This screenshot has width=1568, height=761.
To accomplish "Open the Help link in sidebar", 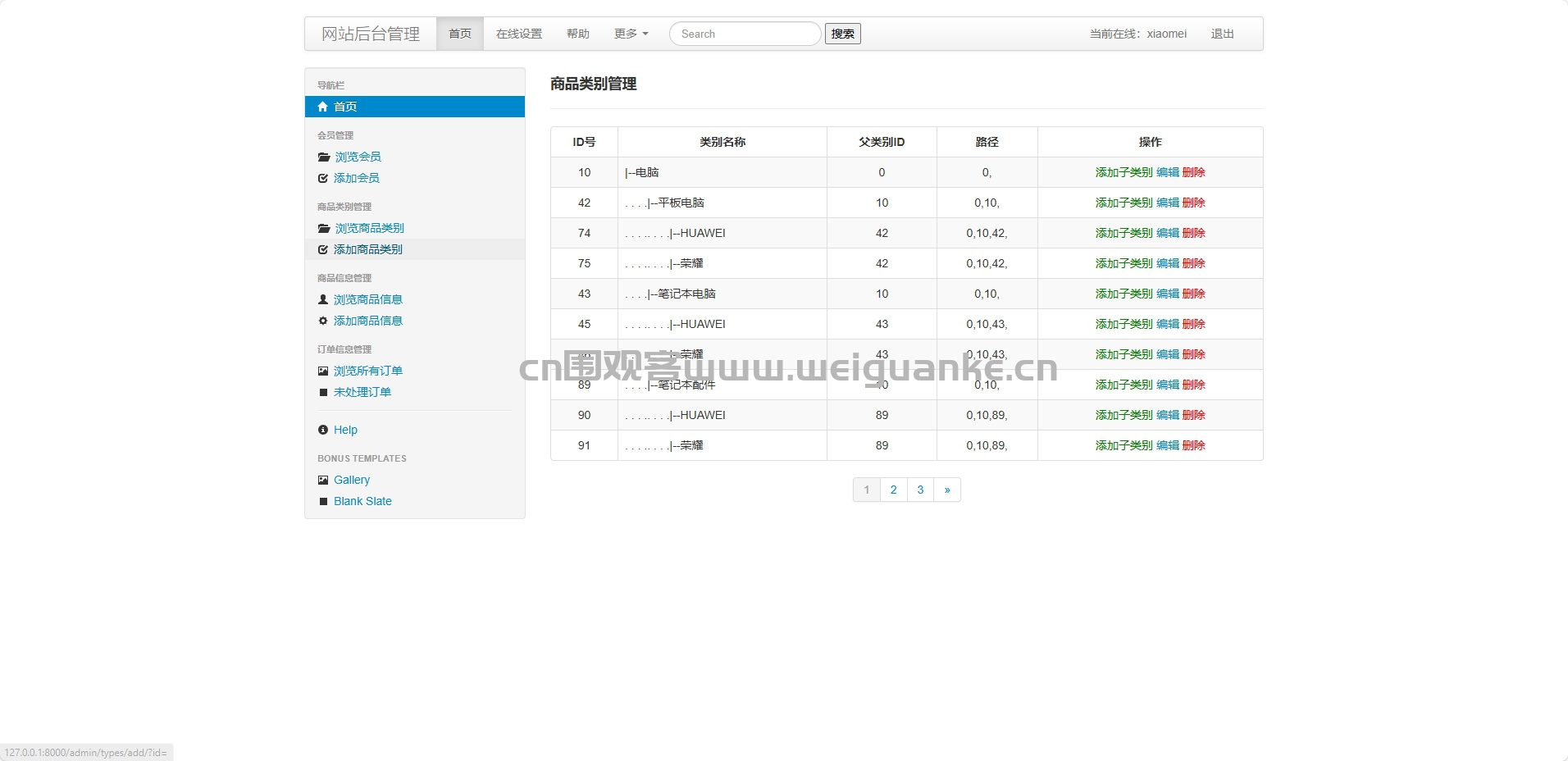I will tap(345, 430).
